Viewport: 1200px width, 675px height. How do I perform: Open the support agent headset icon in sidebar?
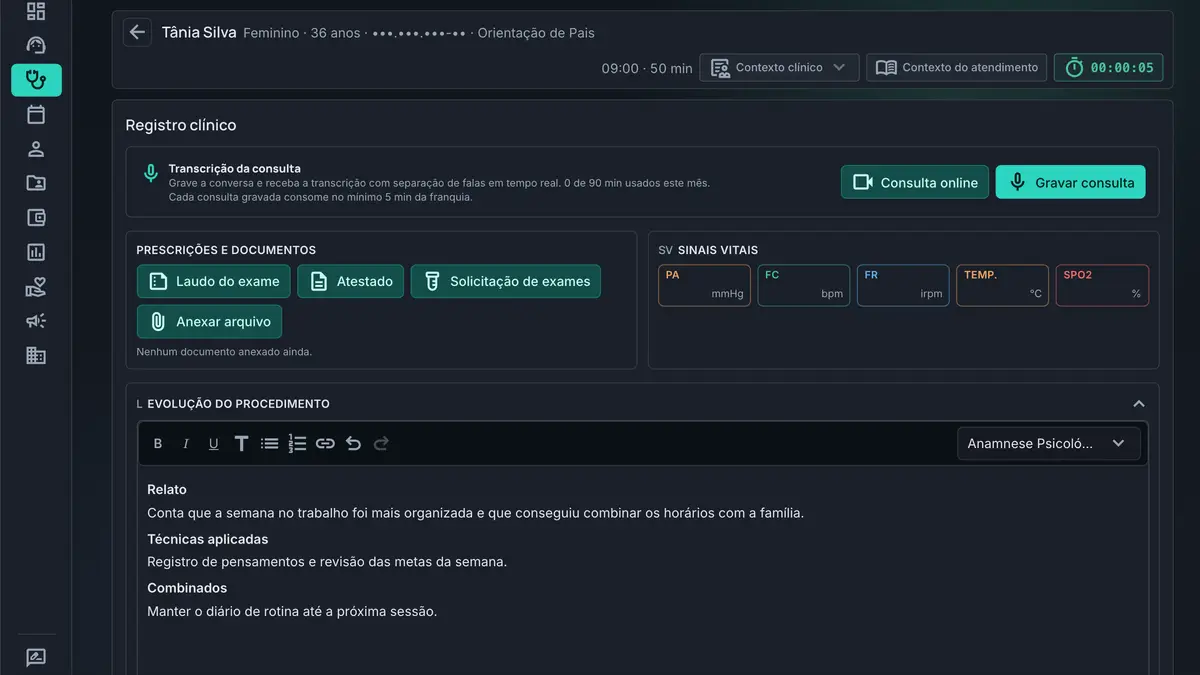click(36, 46)
